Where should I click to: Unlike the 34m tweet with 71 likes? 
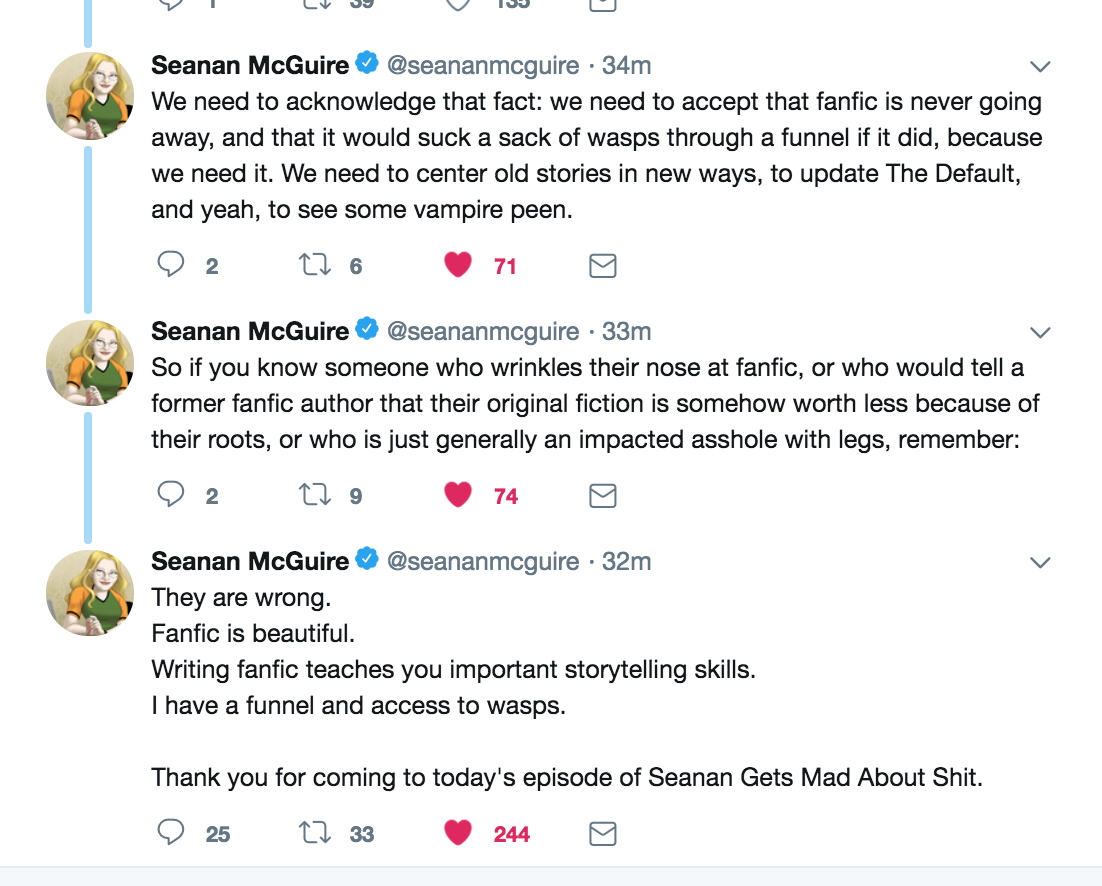pyautogui.click(x=458, y=265)
